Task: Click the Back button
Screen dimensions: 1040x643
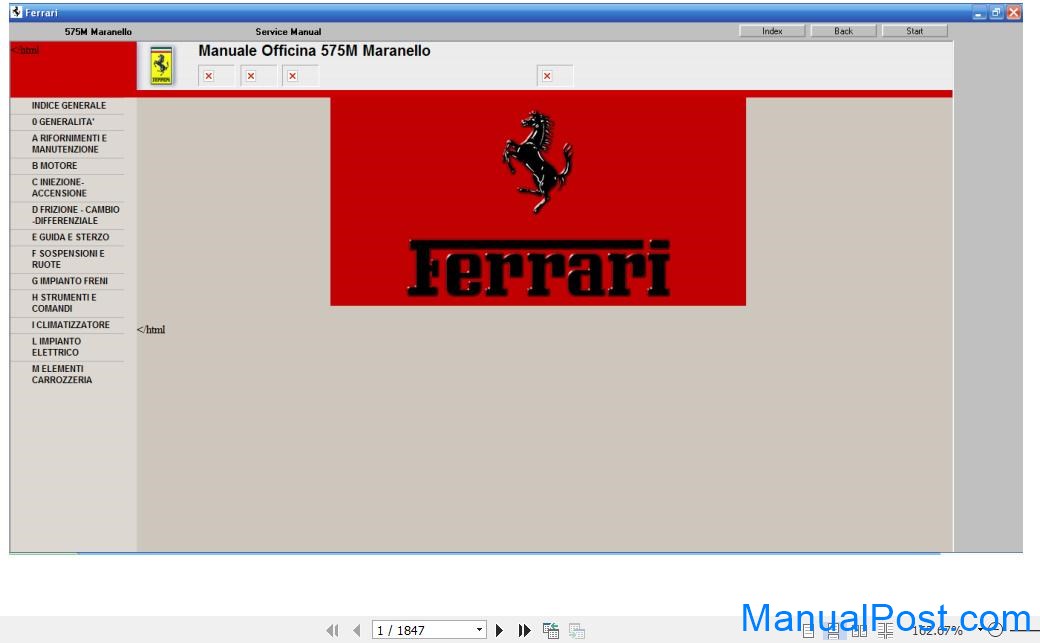Action: tap(843, 31)
